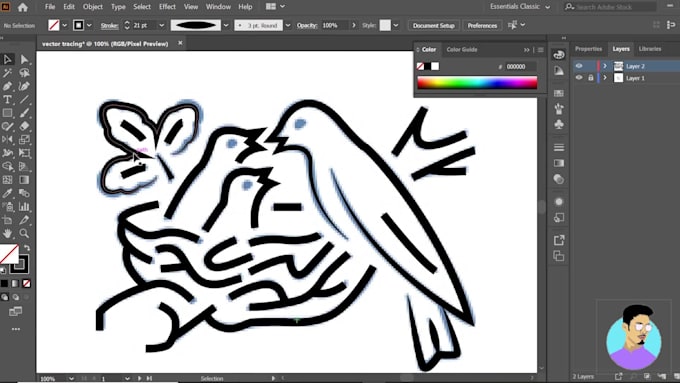Screen dimensions: 680x383
Task: Choose the Perspective Grid tool
Action: [x=24, y=166]
